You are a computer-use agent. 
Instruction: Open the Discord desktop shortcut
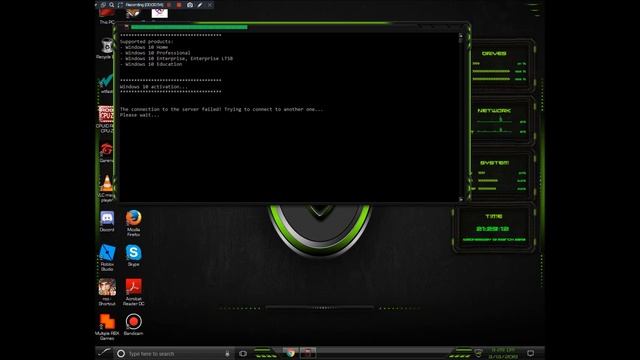coord(107,221)
